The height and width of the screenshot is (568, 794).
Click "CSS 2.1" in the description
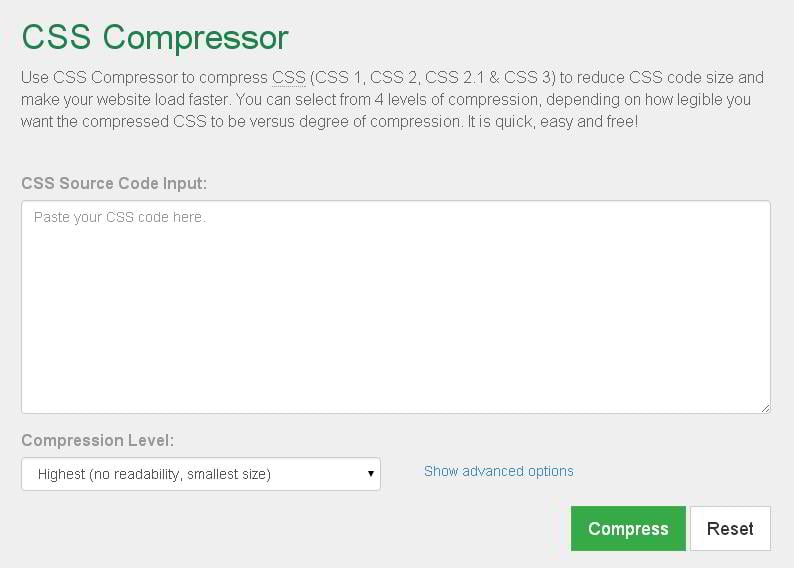[x=456, y=78]
